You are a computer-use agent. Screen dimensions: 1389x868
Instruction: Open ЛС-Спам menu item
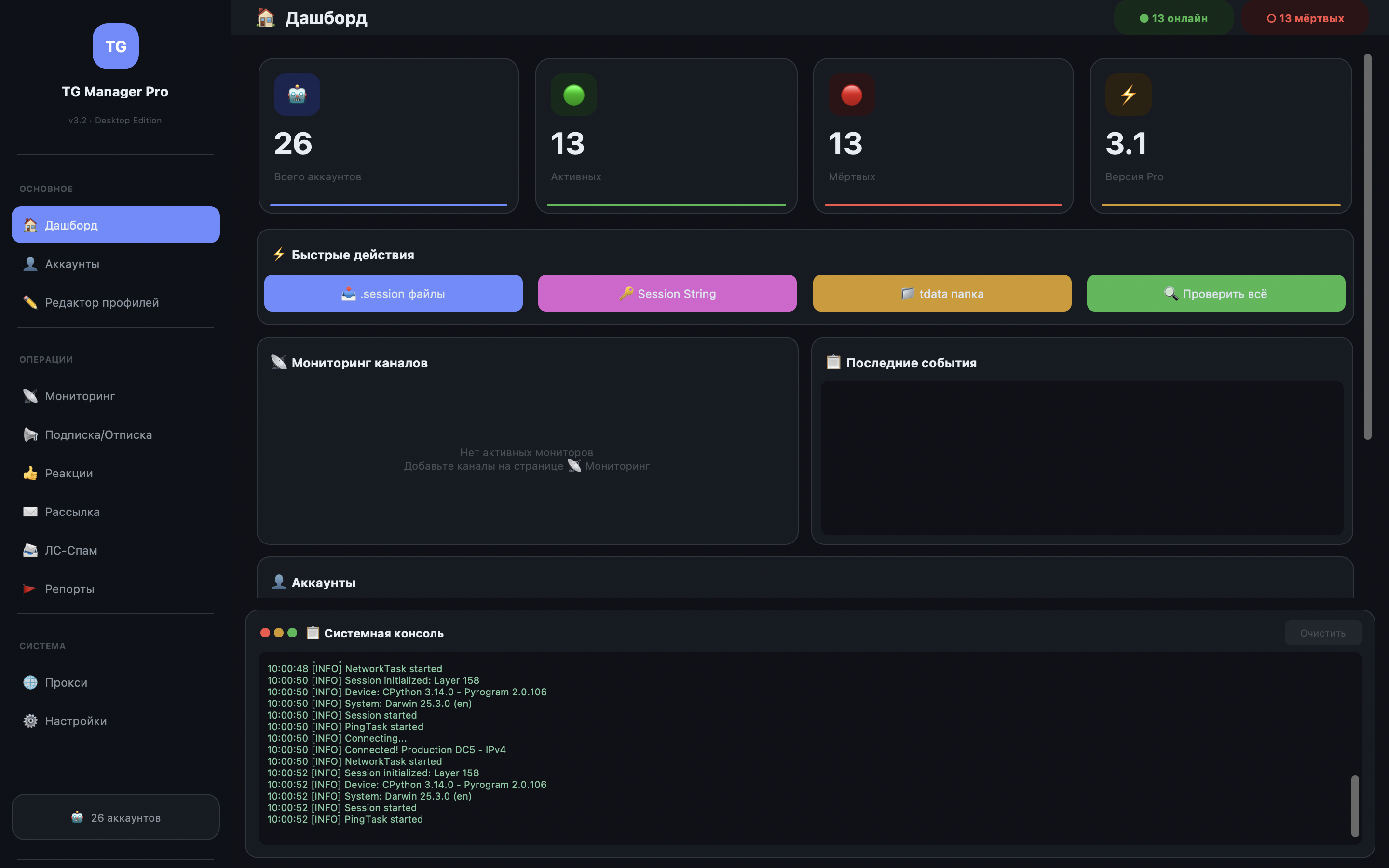70,551
